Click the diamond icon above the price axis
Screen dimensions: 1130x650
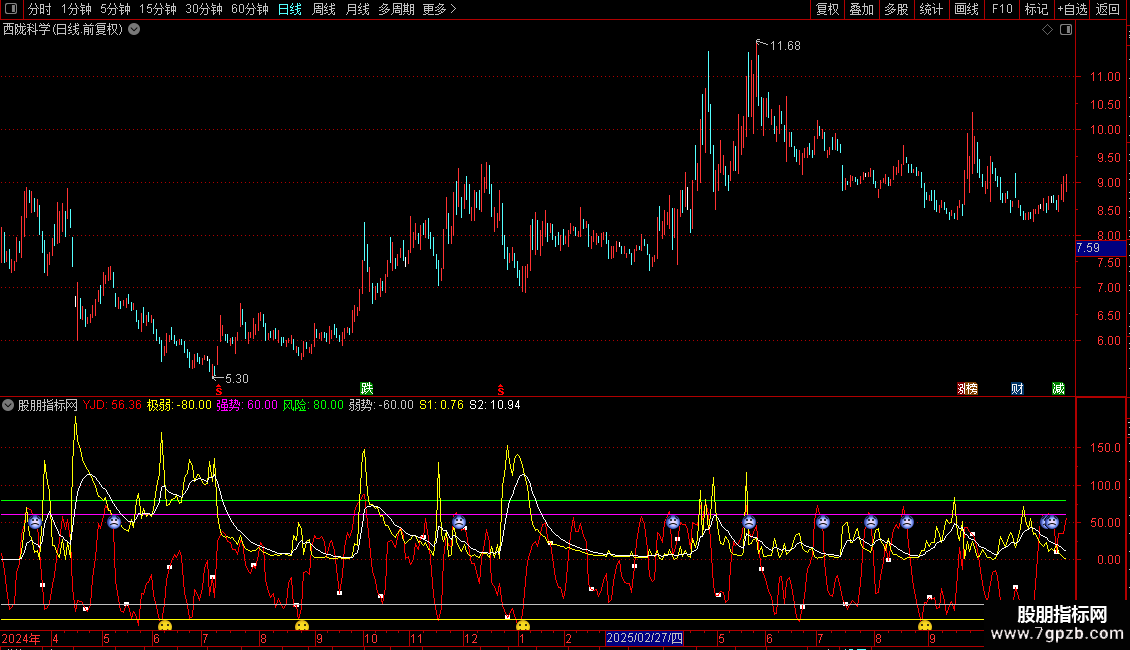[1047, 30]
